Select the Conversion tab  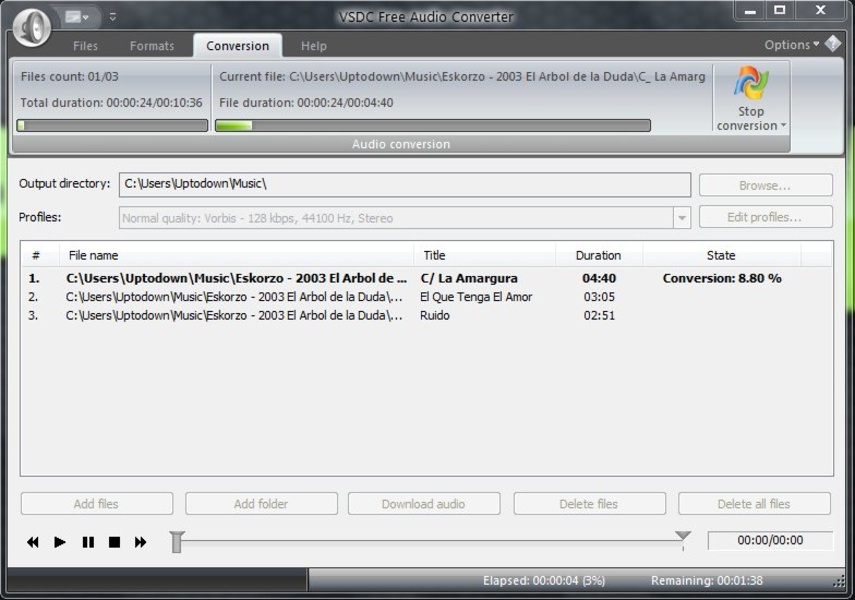(238, 46)
